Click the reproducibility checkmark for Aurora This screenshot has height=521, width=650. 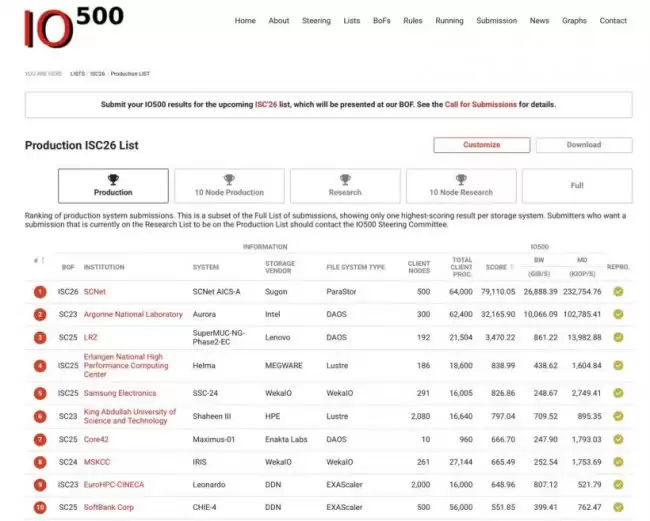click(x=618, y=315)
